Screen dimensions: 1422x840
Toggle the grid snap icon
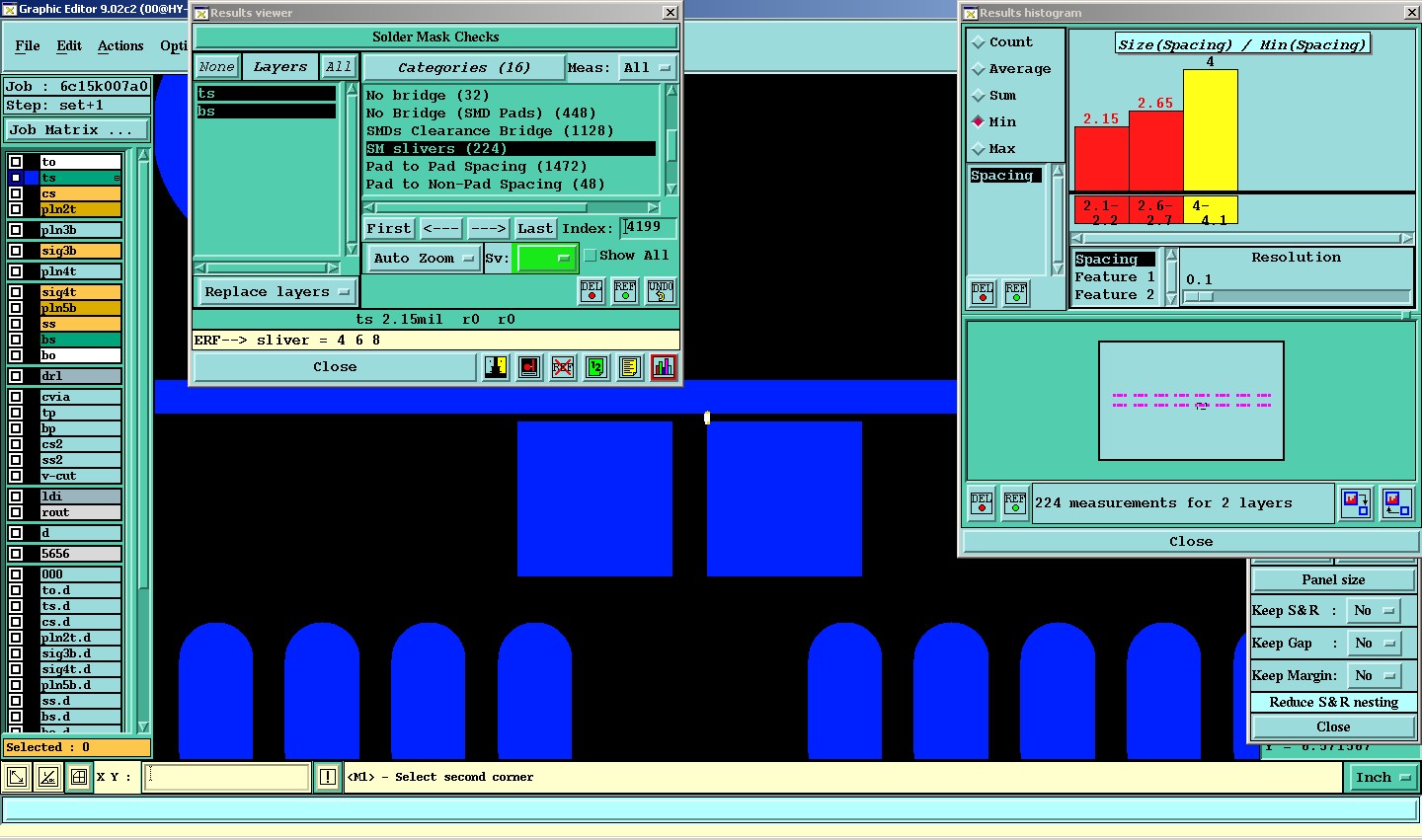click(x=79, y=778)
